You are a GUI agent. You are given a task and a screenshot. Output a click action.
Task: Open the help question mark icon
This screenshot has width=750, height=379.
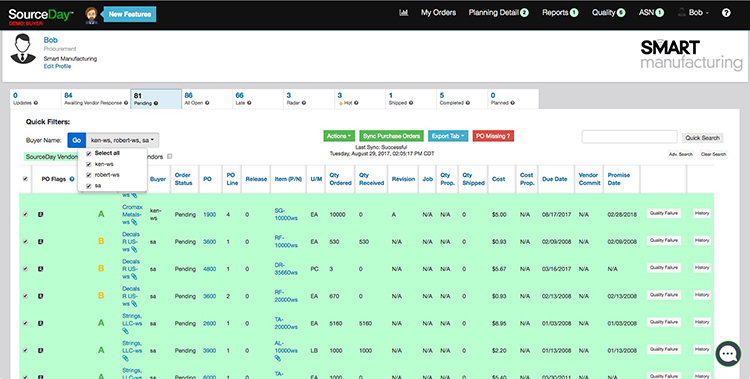(726, 13)
